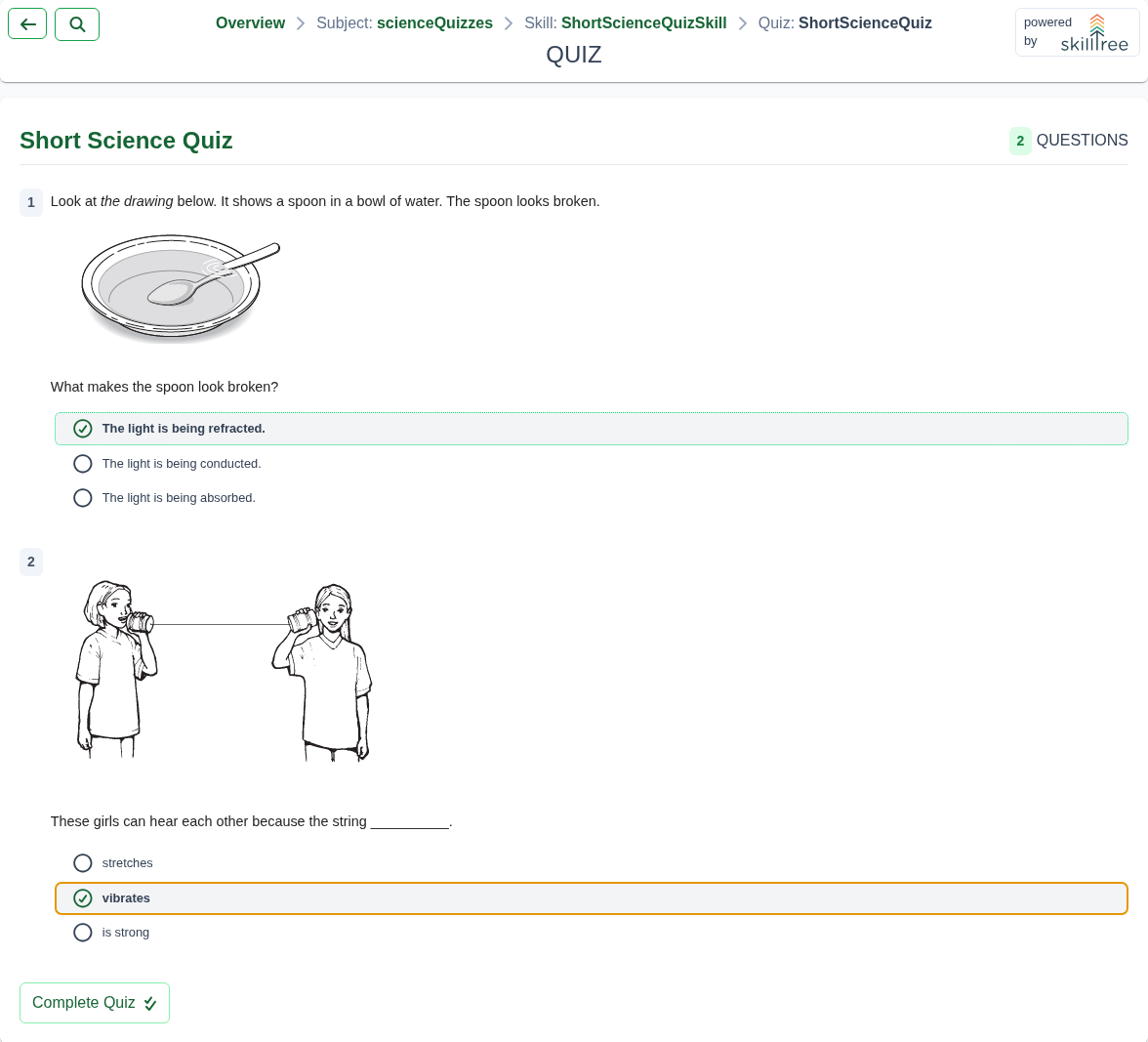Open the search magnifier button
This screenshot has width=1148, height=1042.
(x=77, y=24)
